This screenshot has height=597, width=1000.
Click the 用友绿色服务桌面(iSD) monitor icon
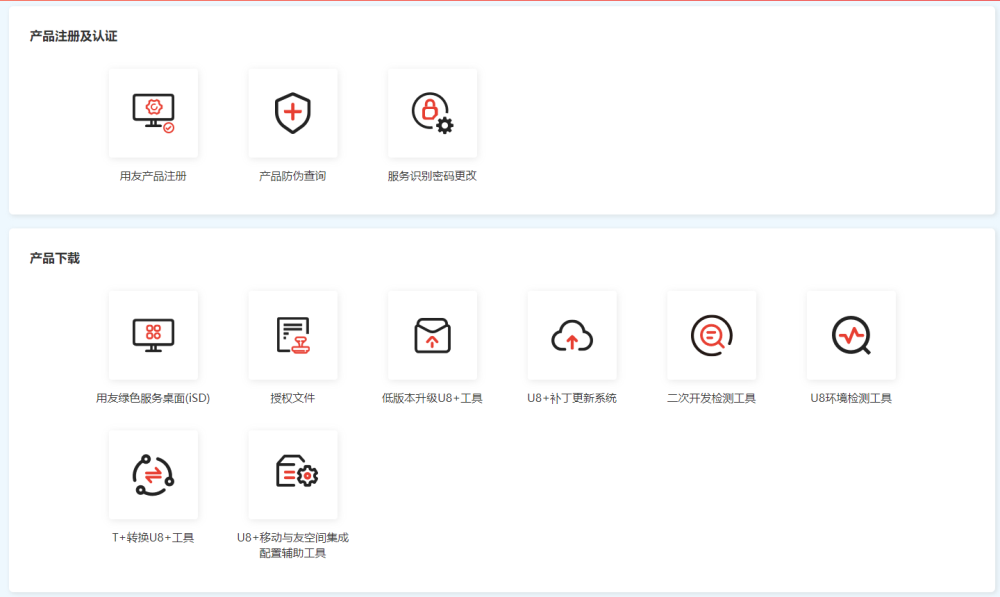coord(153,335)
